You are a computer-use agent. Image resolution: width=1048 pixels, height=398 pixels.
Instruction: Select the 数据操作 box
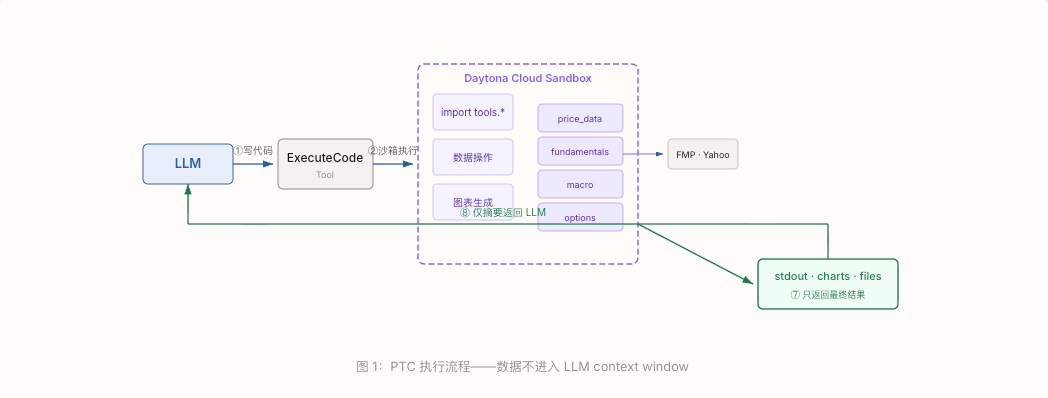pyautogui.click(x=473, y=157)
